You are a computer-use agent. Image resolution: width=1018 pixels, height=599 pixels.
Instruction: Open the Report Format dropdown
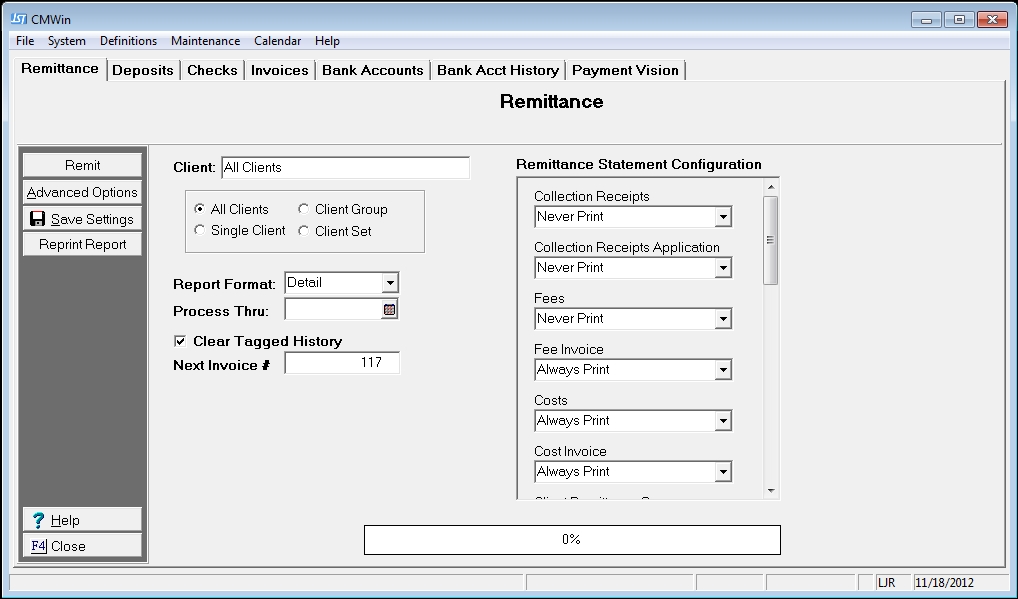(390, 283)
